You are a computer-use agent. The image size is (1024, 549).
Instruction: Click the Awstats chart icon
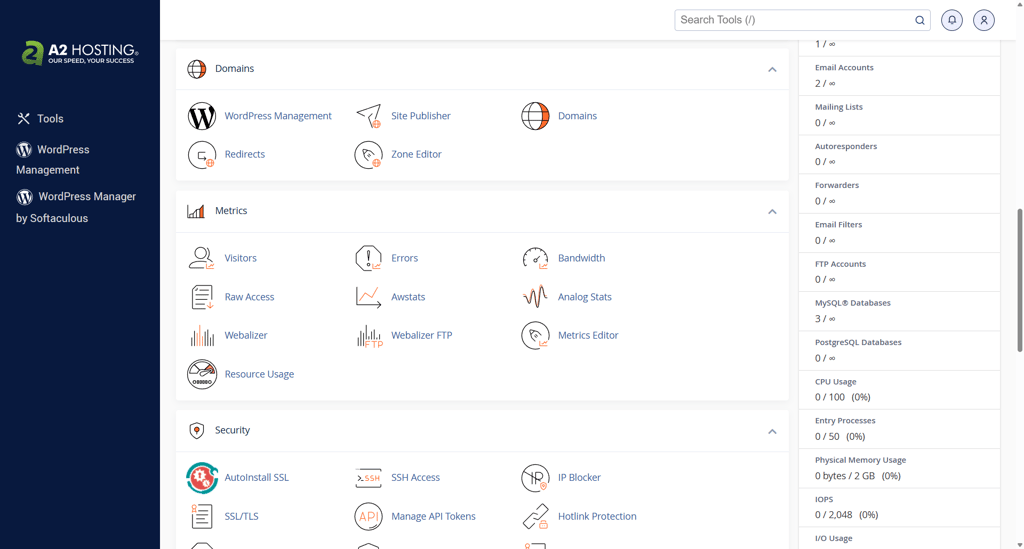pos(368,297)
